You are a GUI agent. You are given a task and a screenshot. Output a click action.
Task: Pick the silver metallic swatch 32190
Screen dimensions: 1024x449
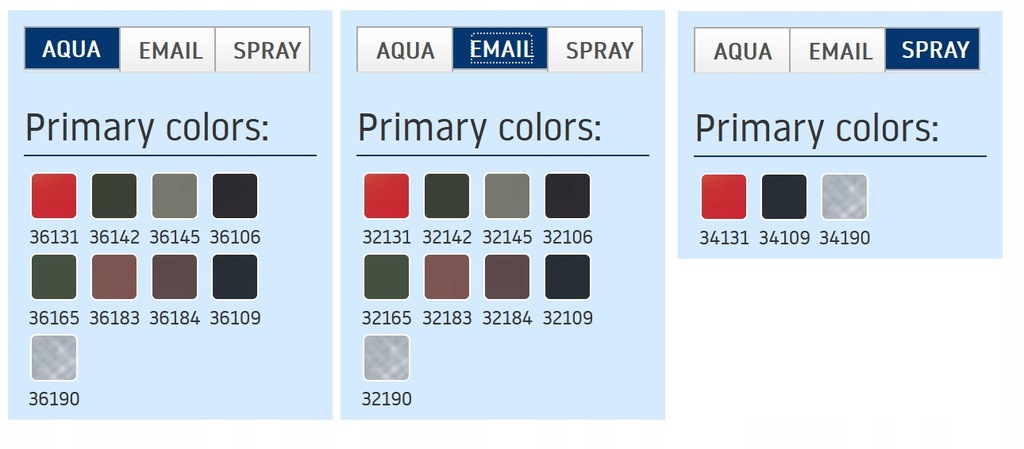coord(386,358)
